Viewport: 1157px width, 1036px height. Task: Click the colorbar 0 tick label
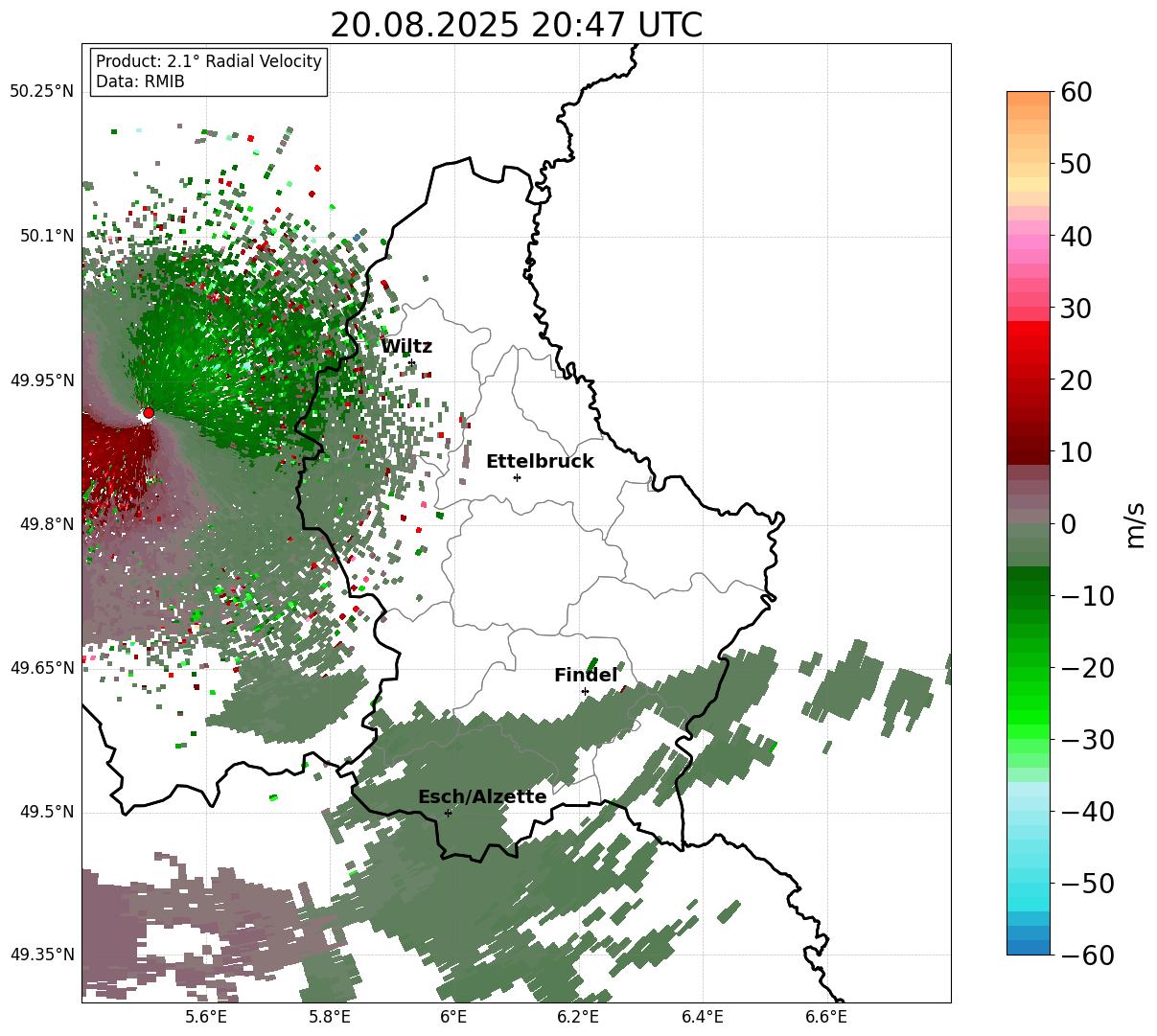pyautogui.click(x=1068, y=524)
